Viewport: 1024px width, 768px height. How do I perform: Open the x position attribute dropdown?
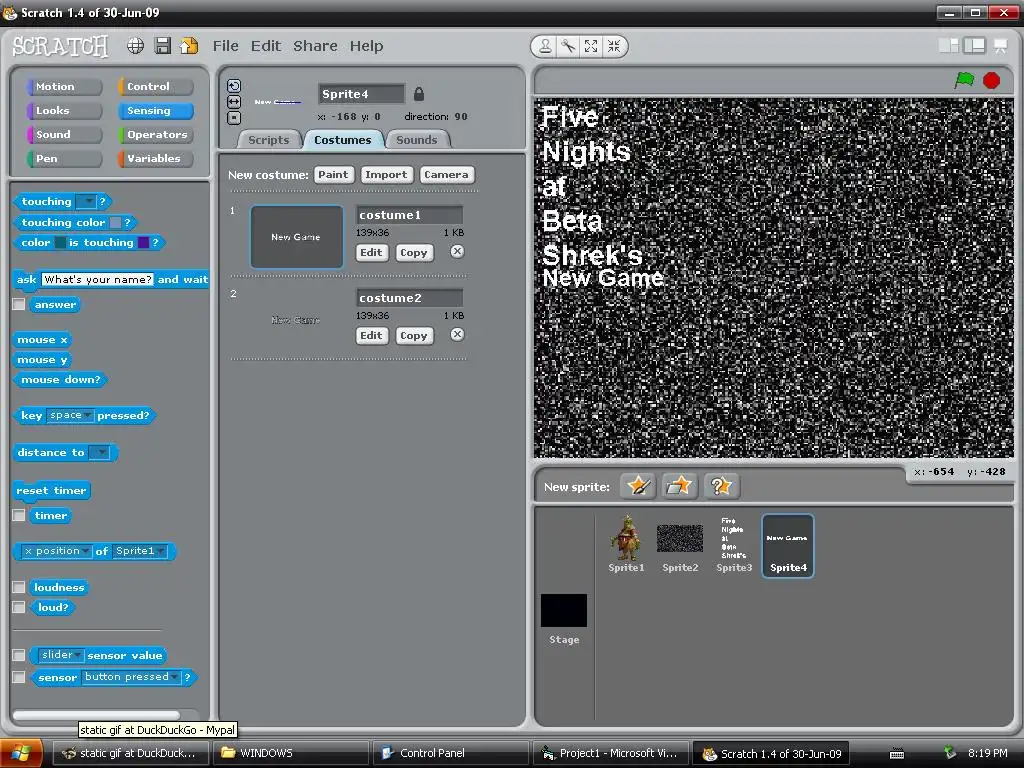pyautogui.click(x=56, y=551)
